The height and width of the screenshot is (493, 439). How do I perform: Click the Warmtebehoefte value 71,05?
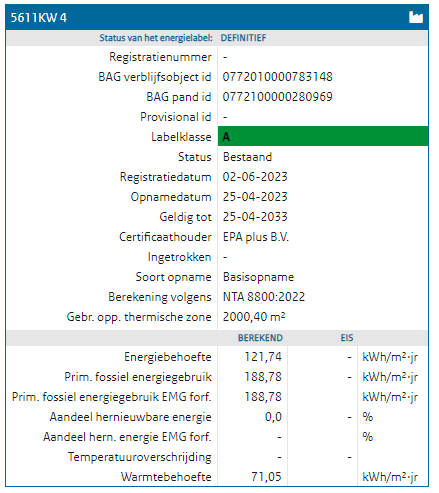266,477
